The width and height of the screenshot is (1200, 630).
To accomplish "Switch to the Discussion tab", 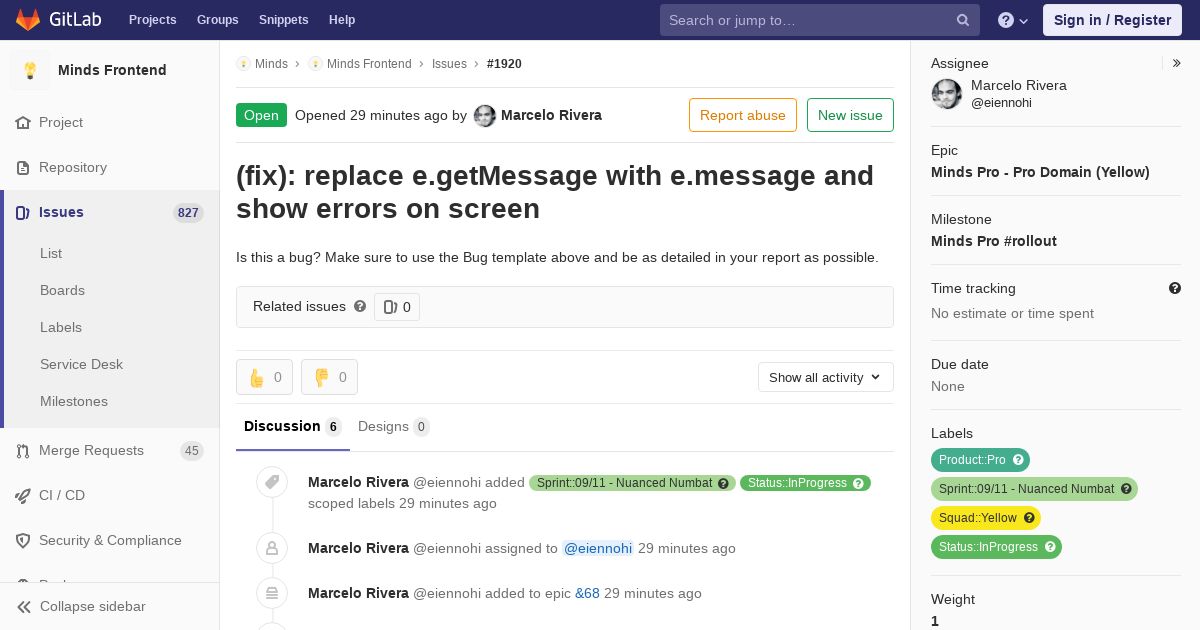I will (292, 427).
